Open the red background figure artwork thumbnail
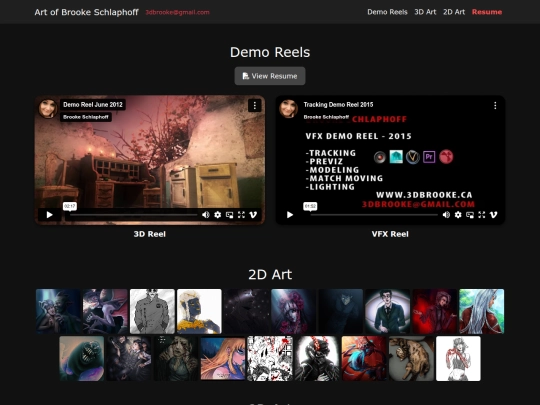The height and width of the screenshot is (405, 540). pyautogui.click(x=435, y=311)
